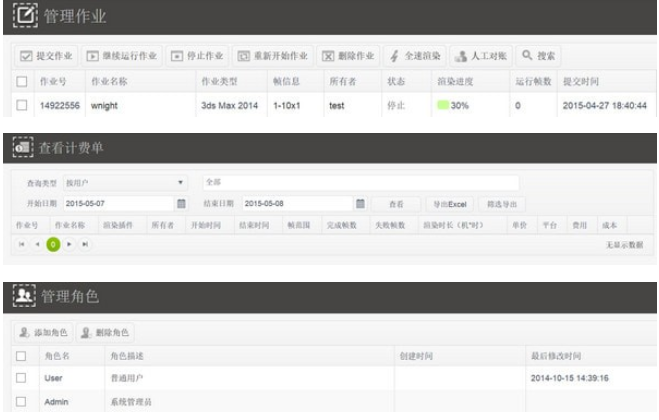The image size is (659, 420).
Task: Sort by the 帧信息 column header
Action: pyautogui.click(x=286, y=82)
